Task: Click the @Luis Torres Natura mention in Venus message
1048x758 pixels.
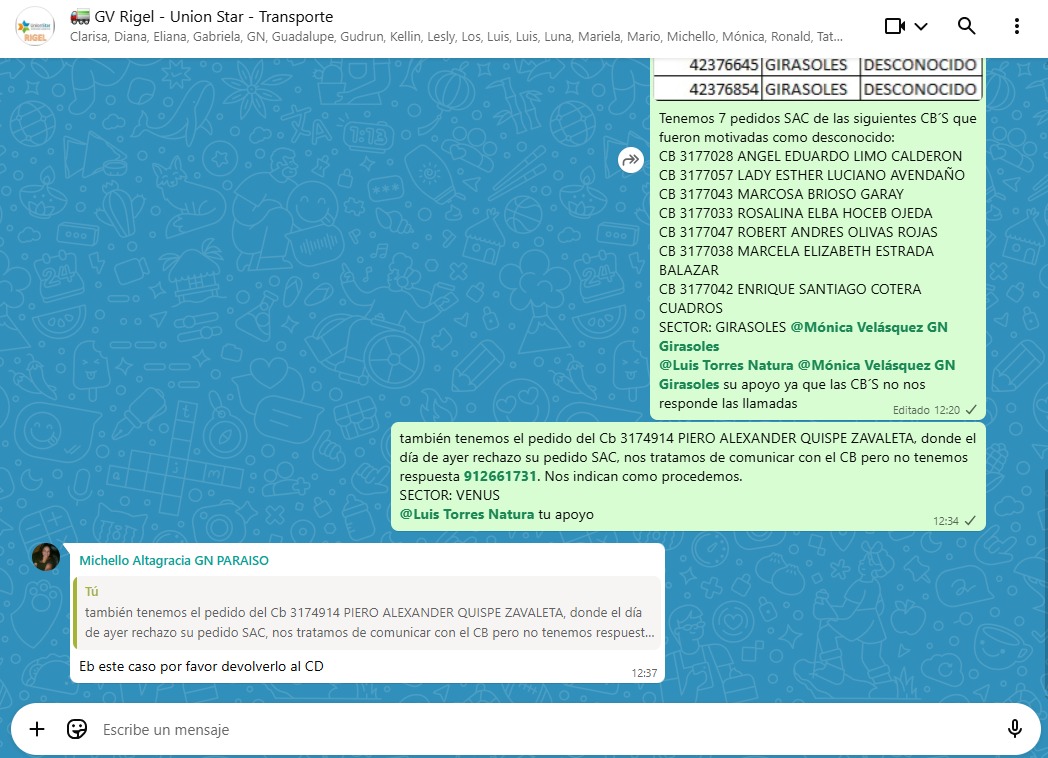Action: tap(466, 514)
